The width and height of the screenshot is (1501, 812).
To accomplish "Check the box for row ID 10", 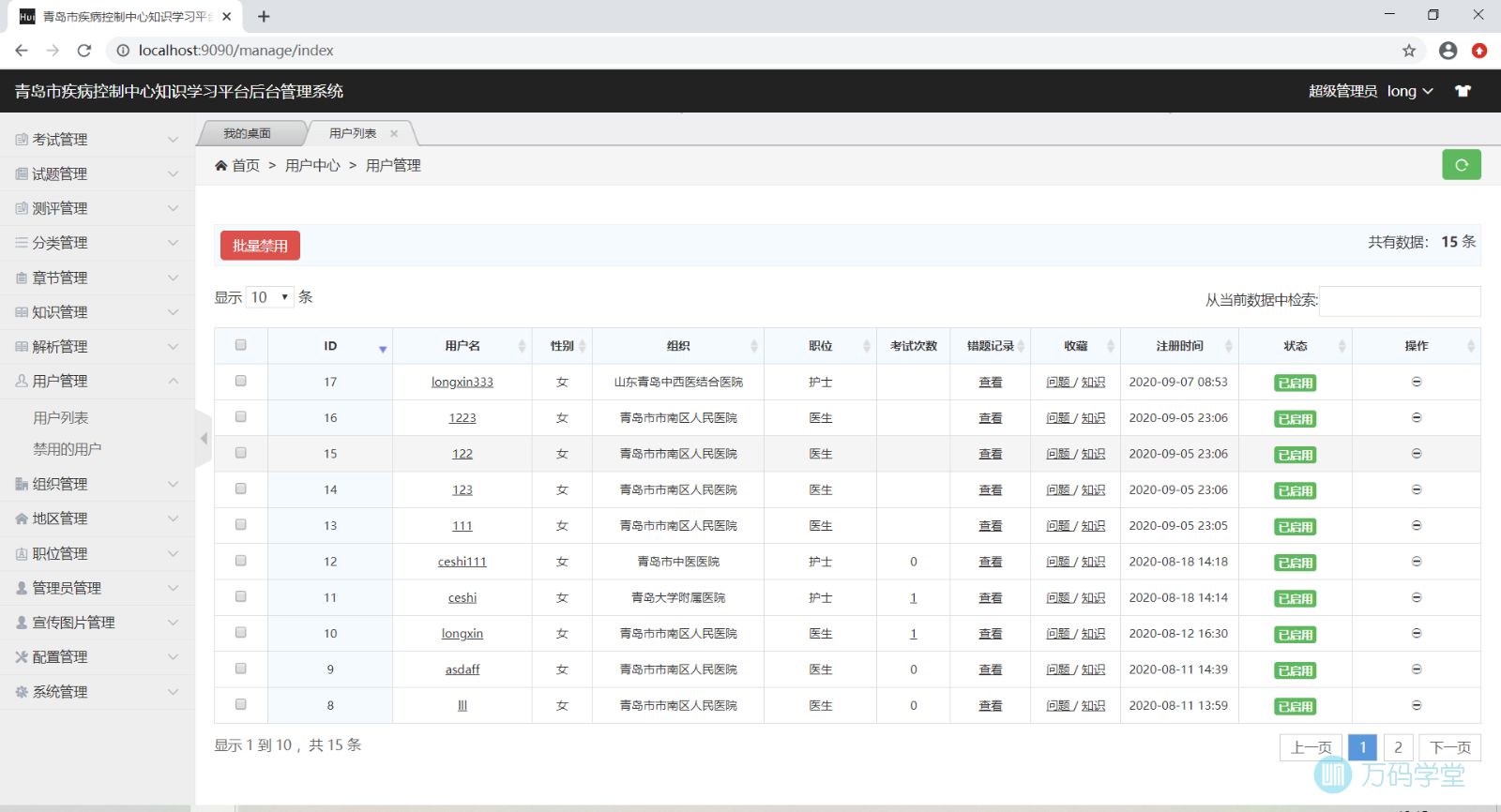I will pos(241,632).
